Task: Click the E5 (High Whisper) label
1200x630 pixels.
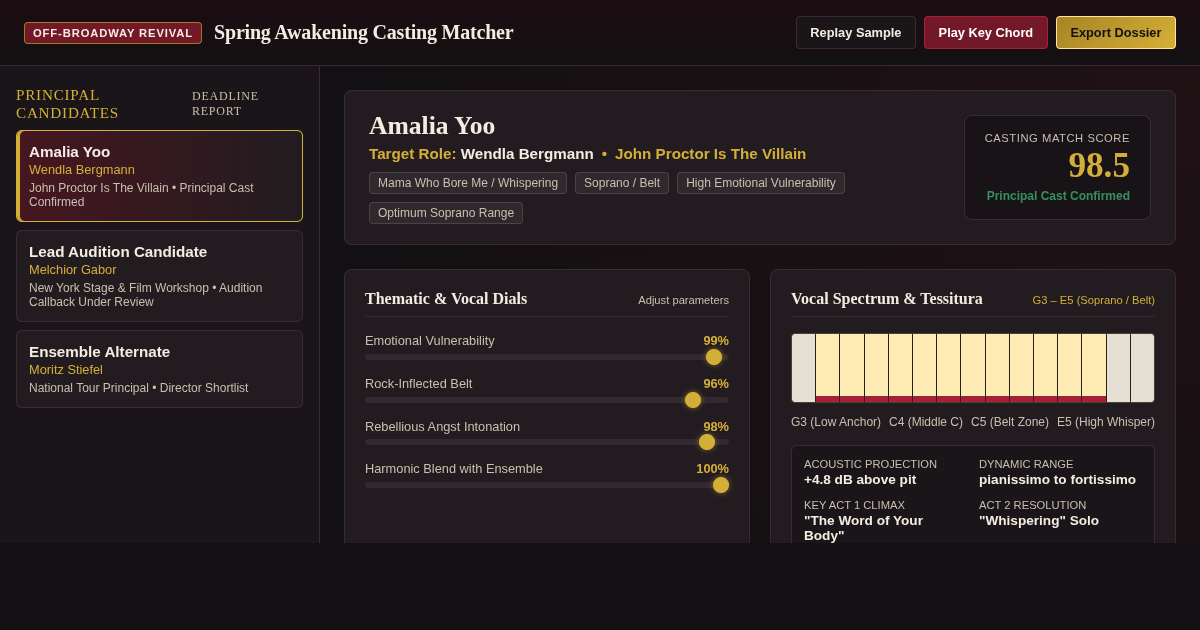Action: (1106, 422)
